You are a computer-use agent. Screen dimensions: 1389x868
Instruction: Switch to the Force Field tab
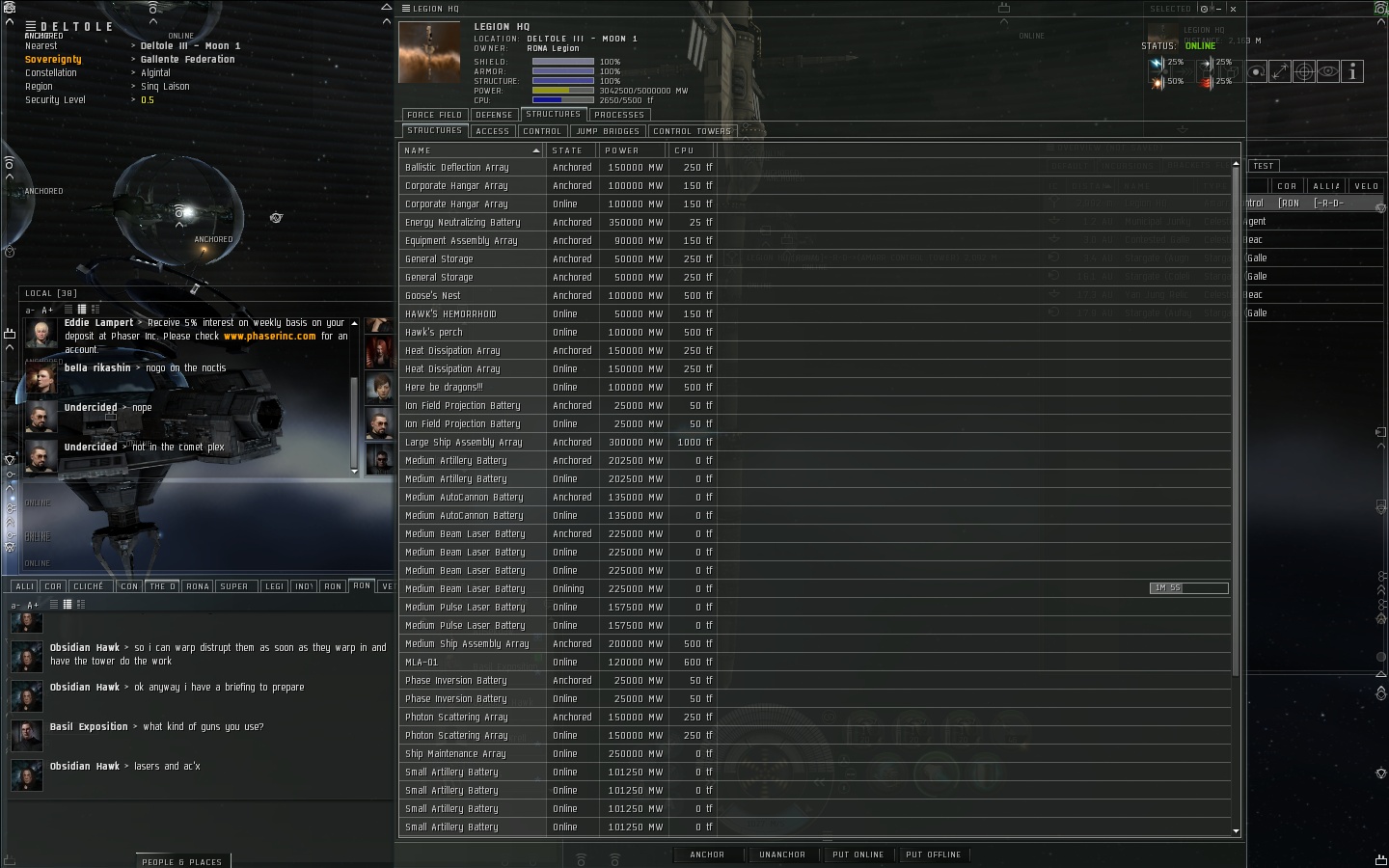(x=434, y=115)
